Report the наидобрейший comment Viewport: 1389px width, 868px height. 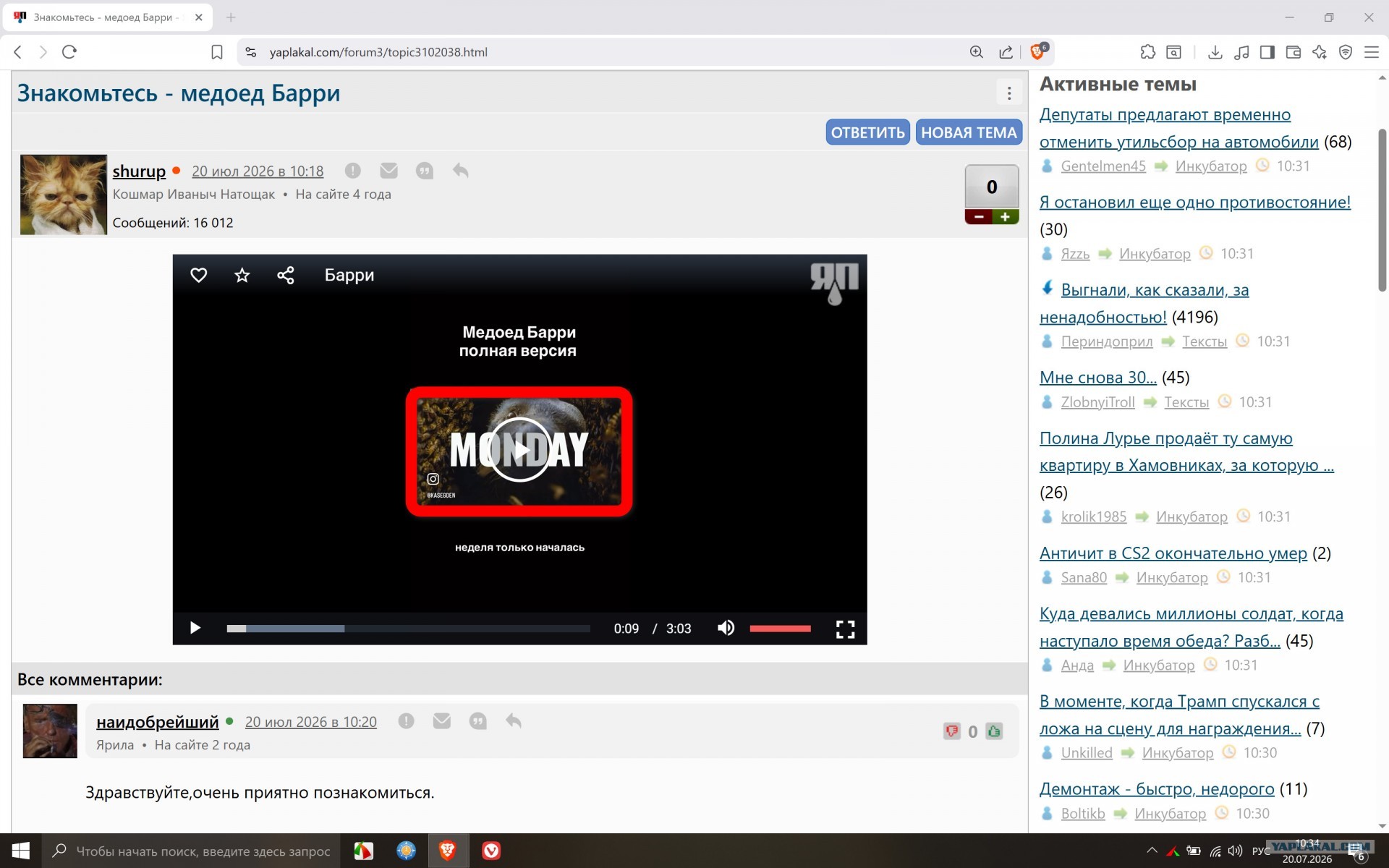click(x=406, y=721)
